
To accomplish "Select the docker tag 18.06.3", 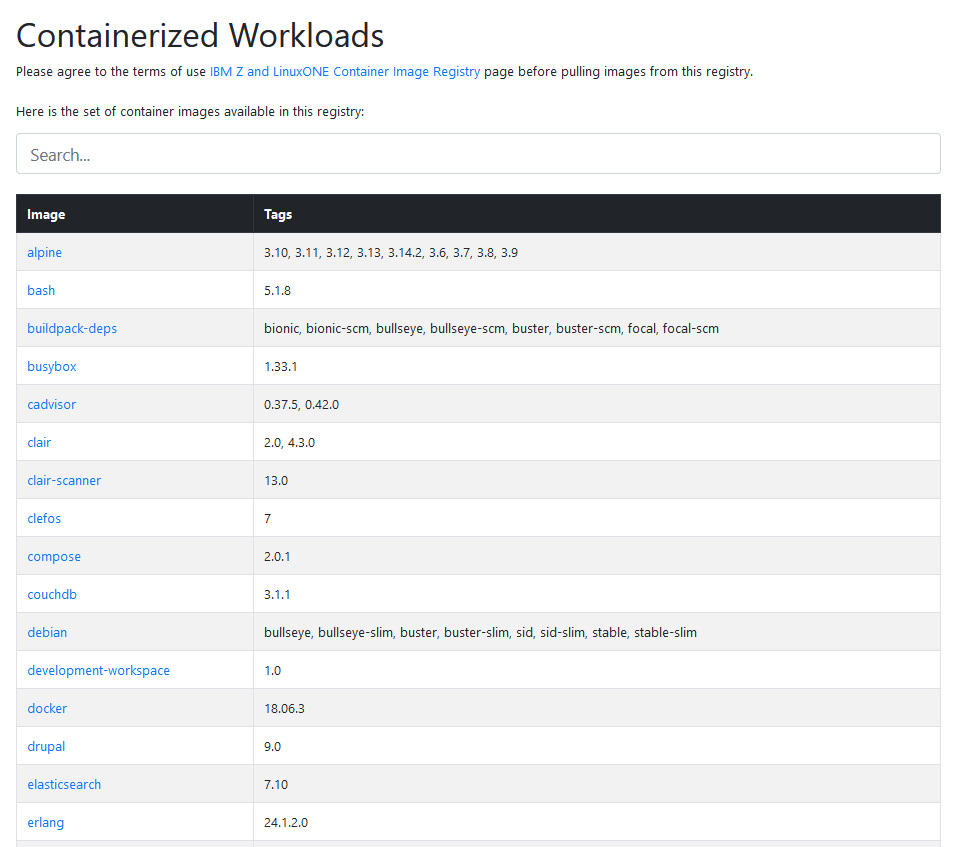I will [x=284, y=708].
